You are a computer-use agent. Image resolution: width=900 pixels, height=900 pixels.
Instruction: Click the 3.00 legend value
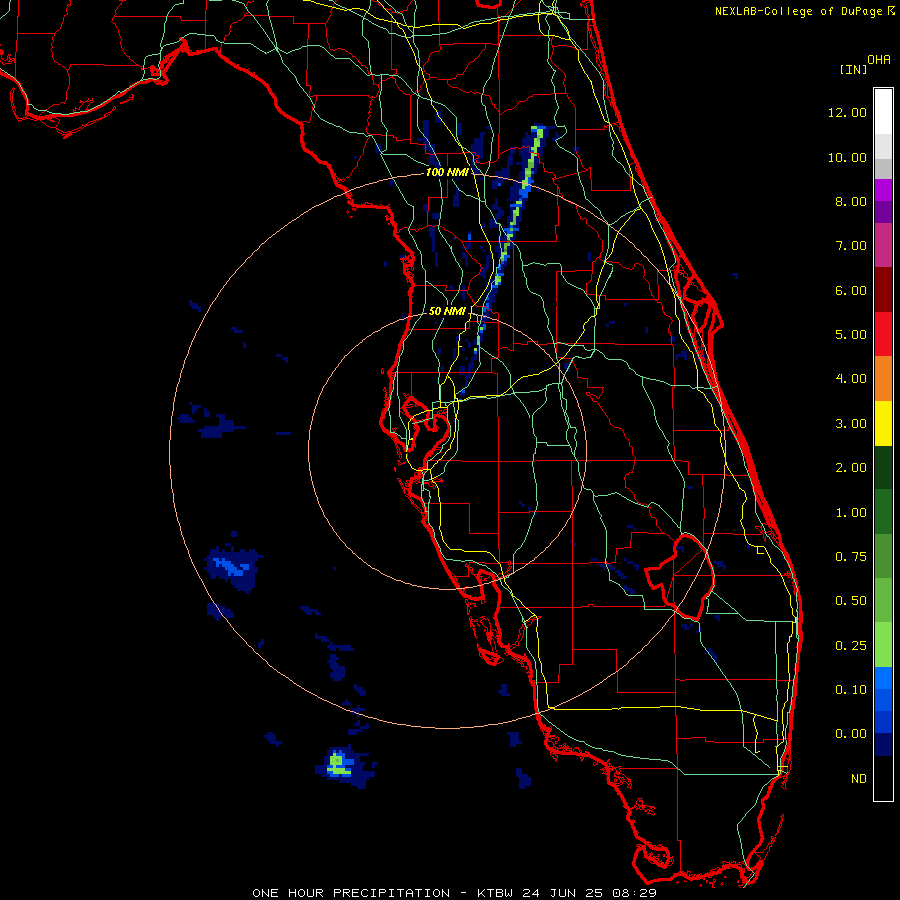point(851,424)
